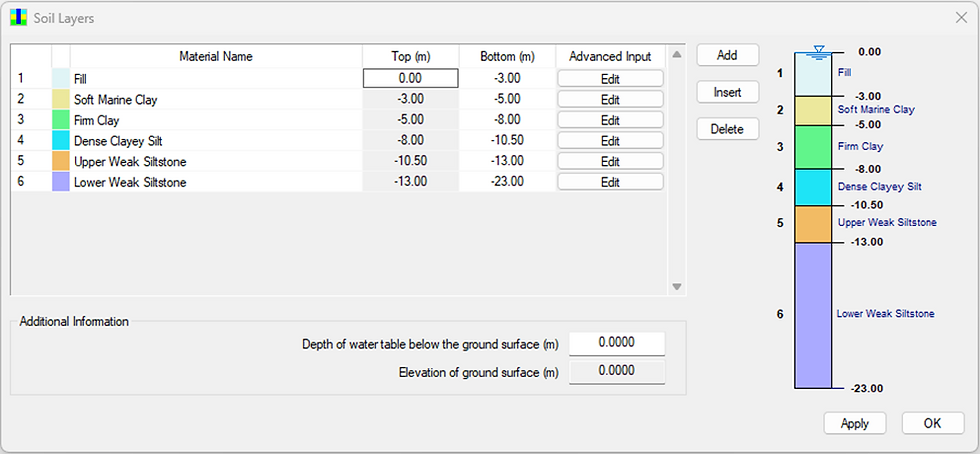Click the water table symbol above soil column
The height and width of the screenshot is (454, 980).
[820, 50]
